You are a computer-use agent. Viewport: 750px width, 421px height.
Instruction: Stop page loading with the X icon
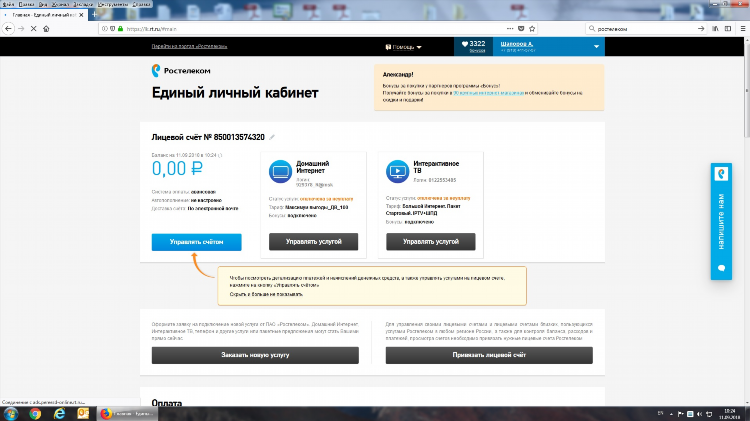pos(33,29)
